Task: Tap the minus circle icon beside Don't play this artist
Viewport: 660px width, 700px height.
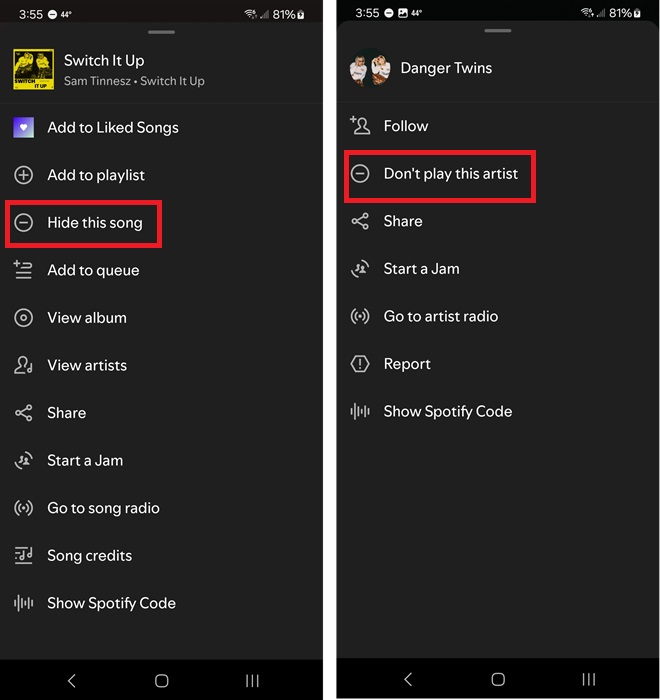Action: (360, 173)
